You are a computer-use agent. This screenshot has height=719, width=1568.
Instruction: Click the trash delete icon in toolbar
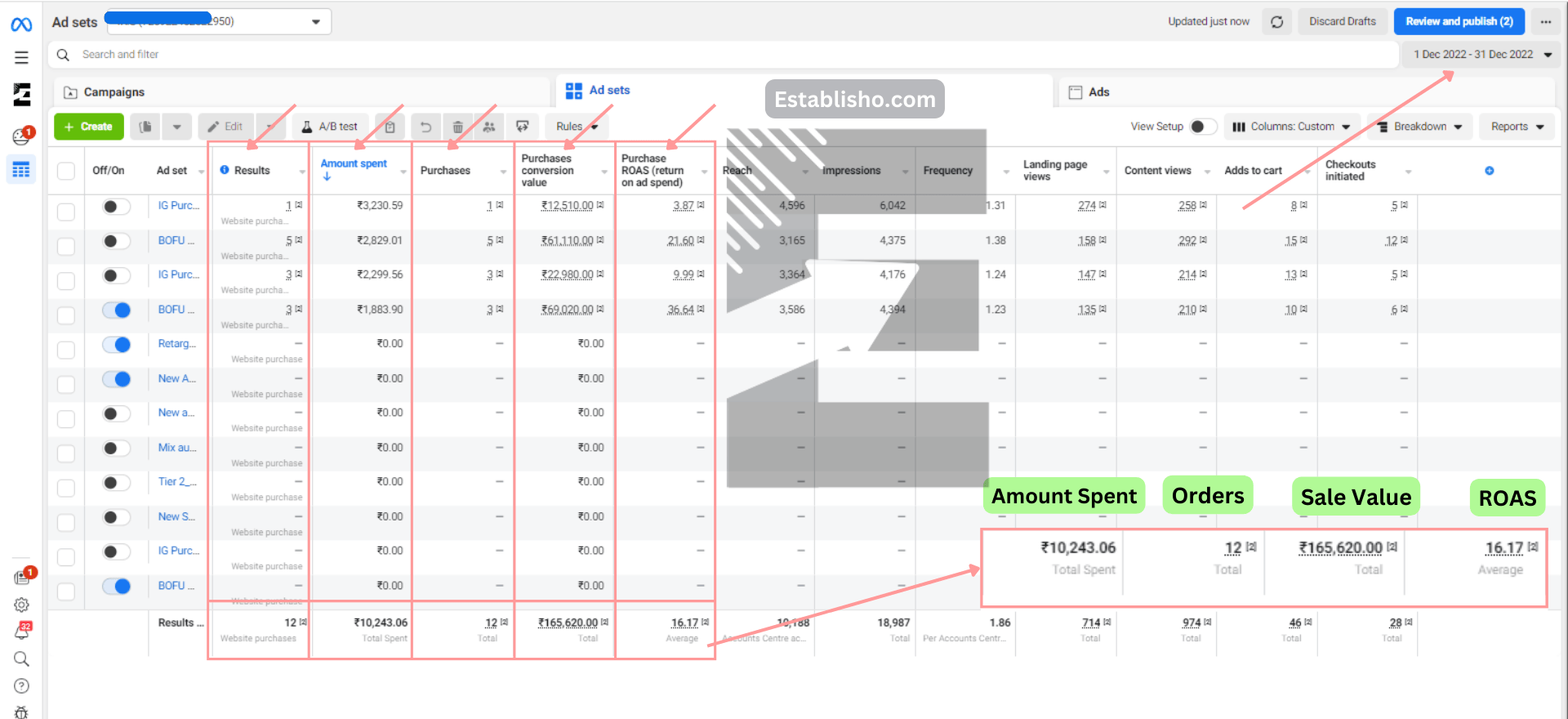pos(457,127)
